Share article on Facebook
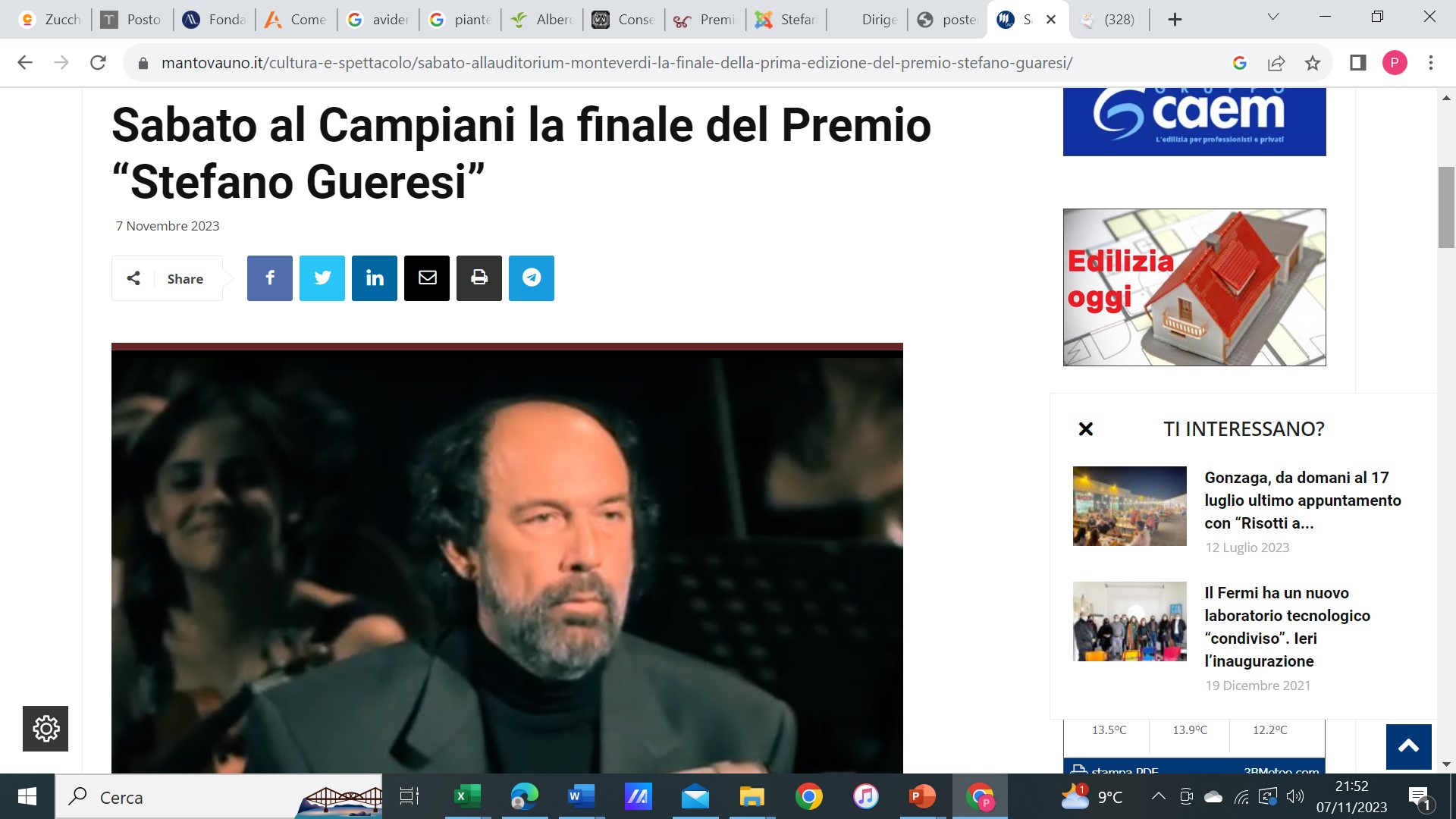Image resolution: width=1456 pixels, height=819 pixels. click(x=269, y=278)
